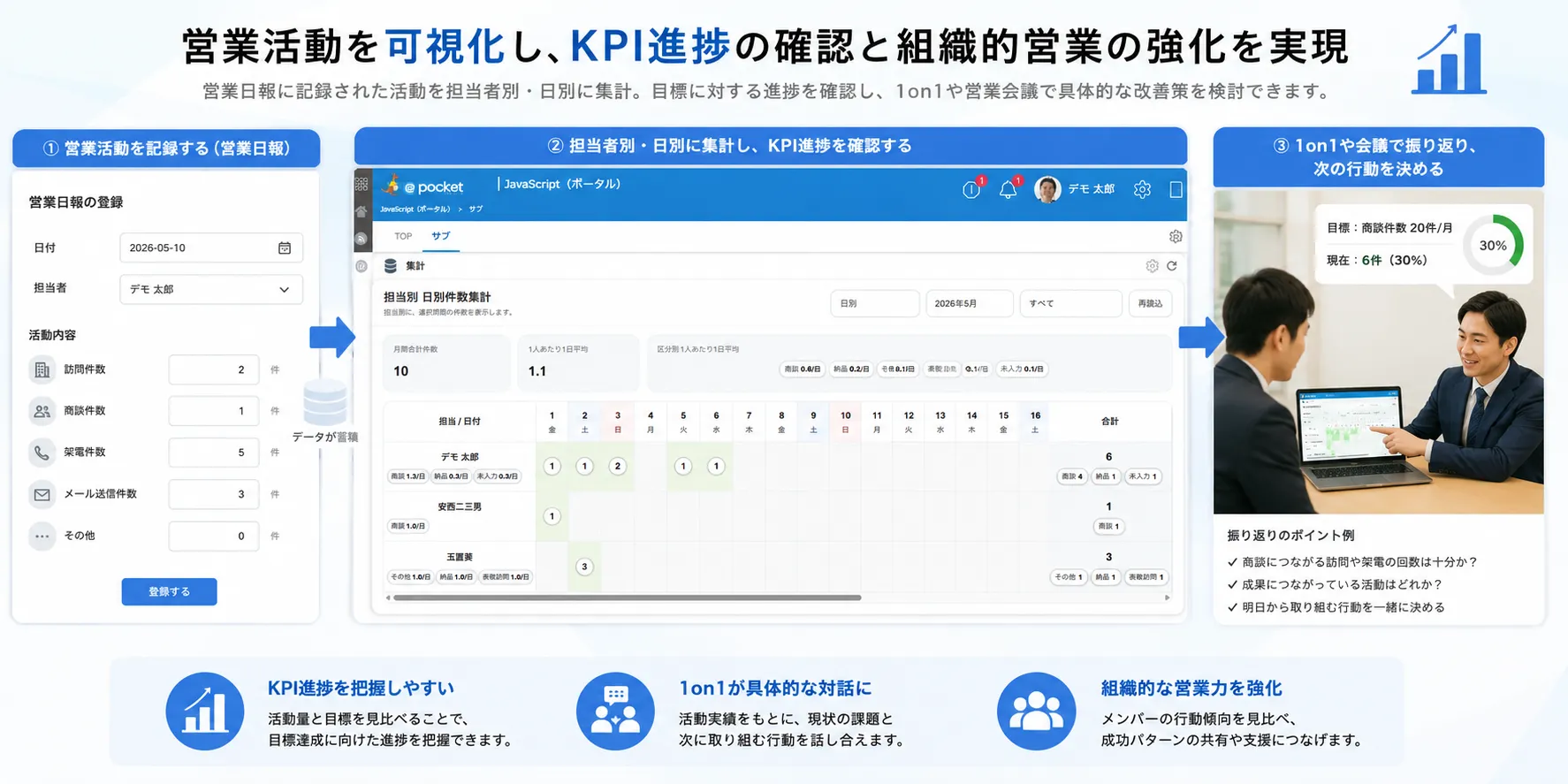Click デモ 太郎's count 2 on day 3

[x=617, y=466]
